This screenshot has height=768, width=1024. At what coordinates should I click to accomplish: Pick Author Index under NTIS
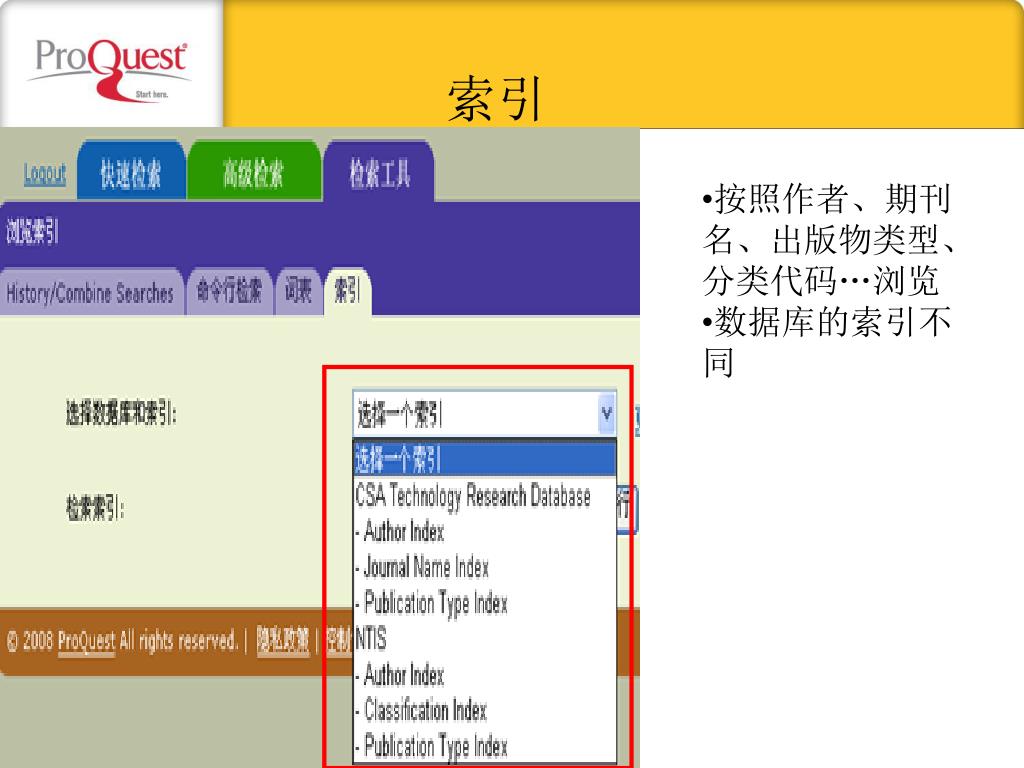484,674
